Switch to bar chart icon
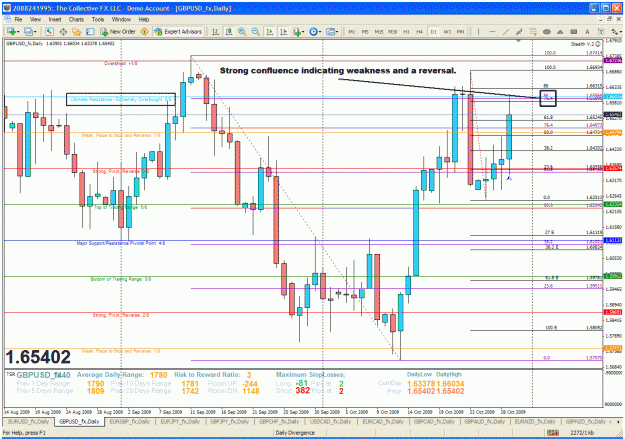Viewport: 625px width, 439px height. pos(215,31)
